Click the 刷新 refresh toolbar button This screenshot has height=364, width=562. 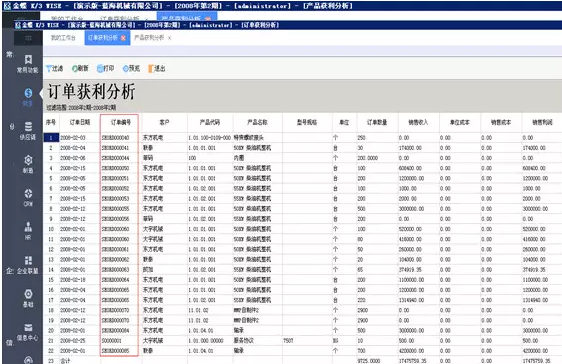coord(80,68)
